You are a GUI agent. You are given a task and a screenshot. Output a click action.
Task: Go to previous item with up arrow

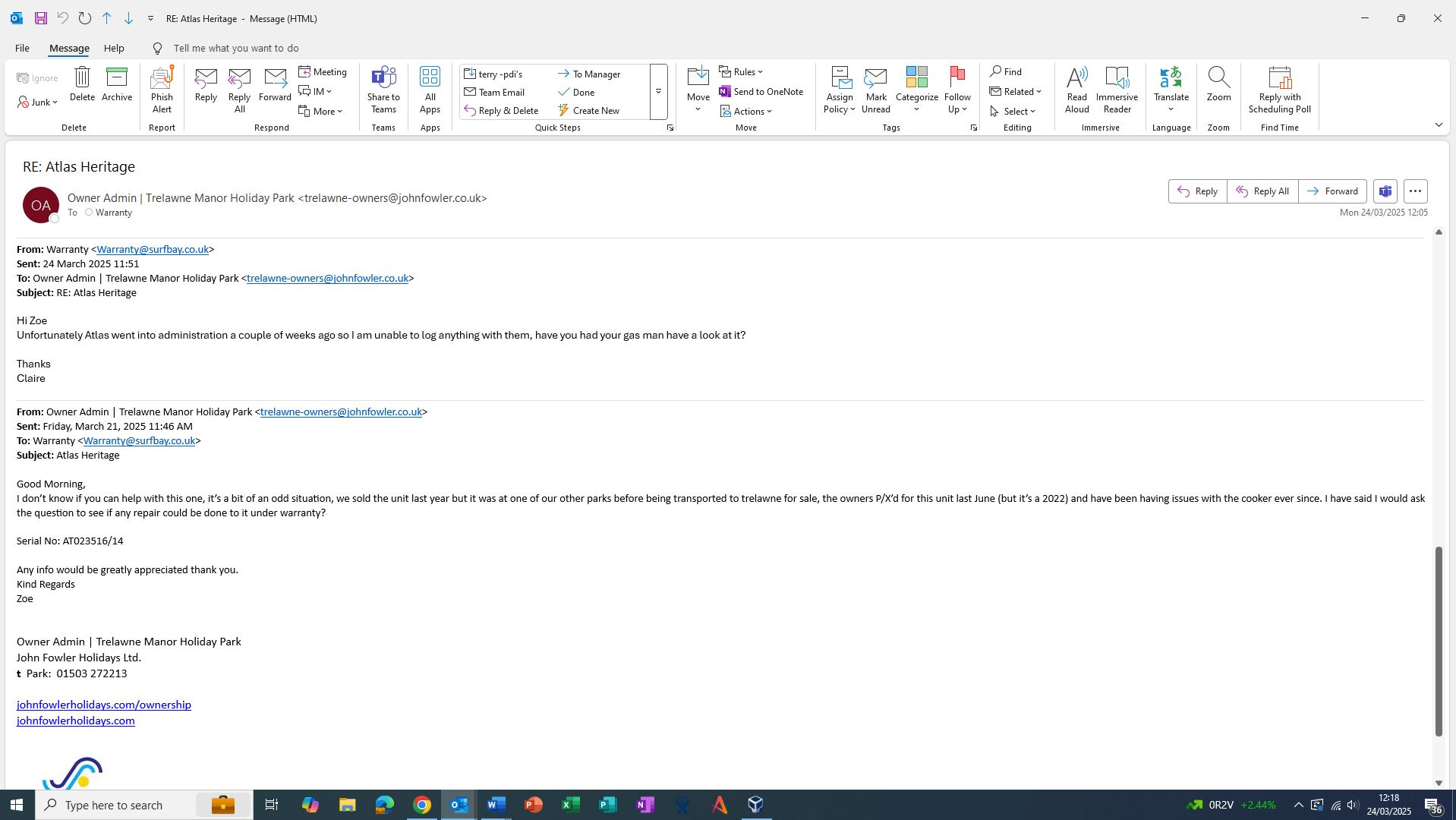coord(107,18)
